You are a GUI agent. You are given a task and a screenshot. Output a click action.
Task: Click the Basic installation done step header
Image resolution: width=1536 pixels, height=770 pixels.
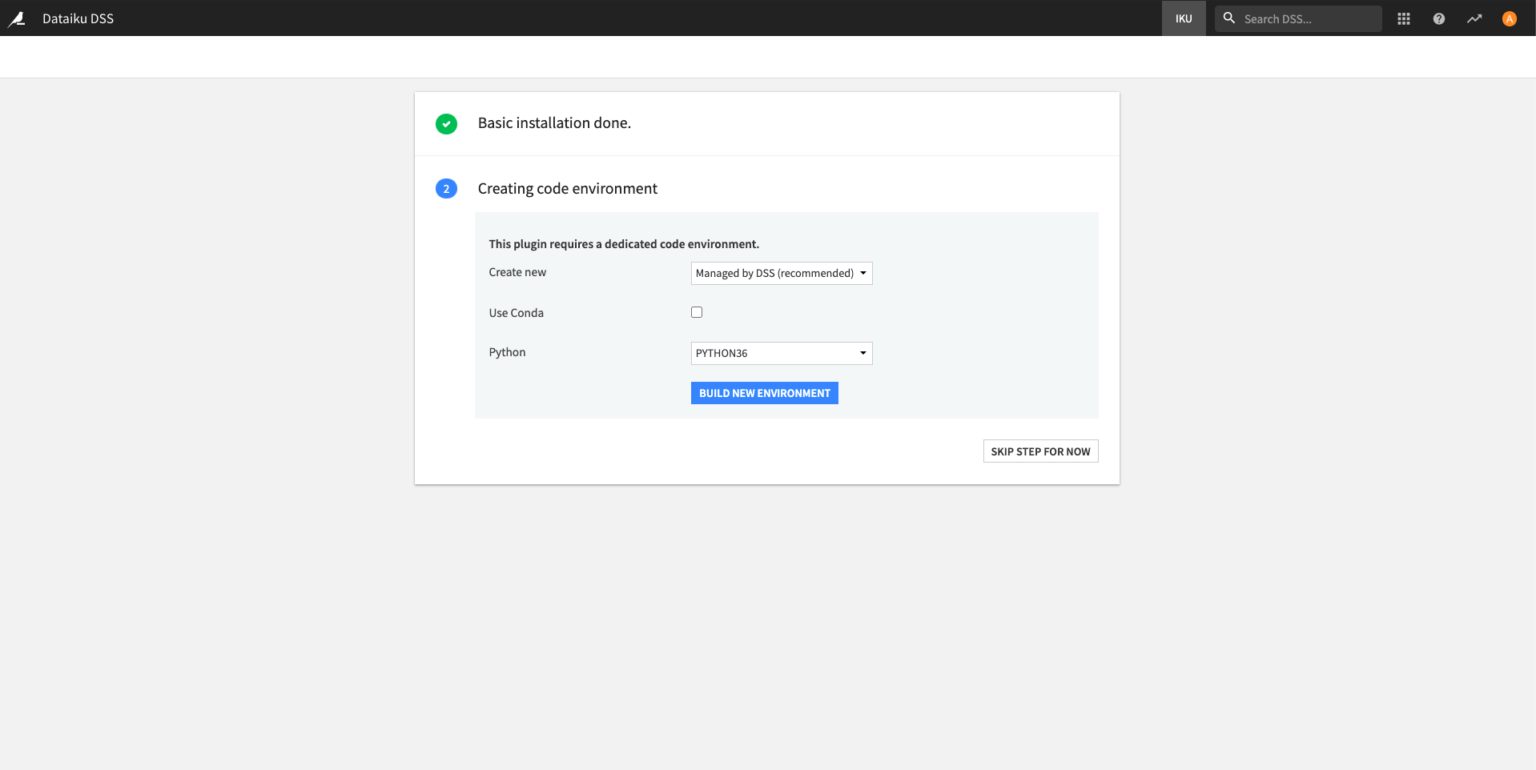point(554,122)
